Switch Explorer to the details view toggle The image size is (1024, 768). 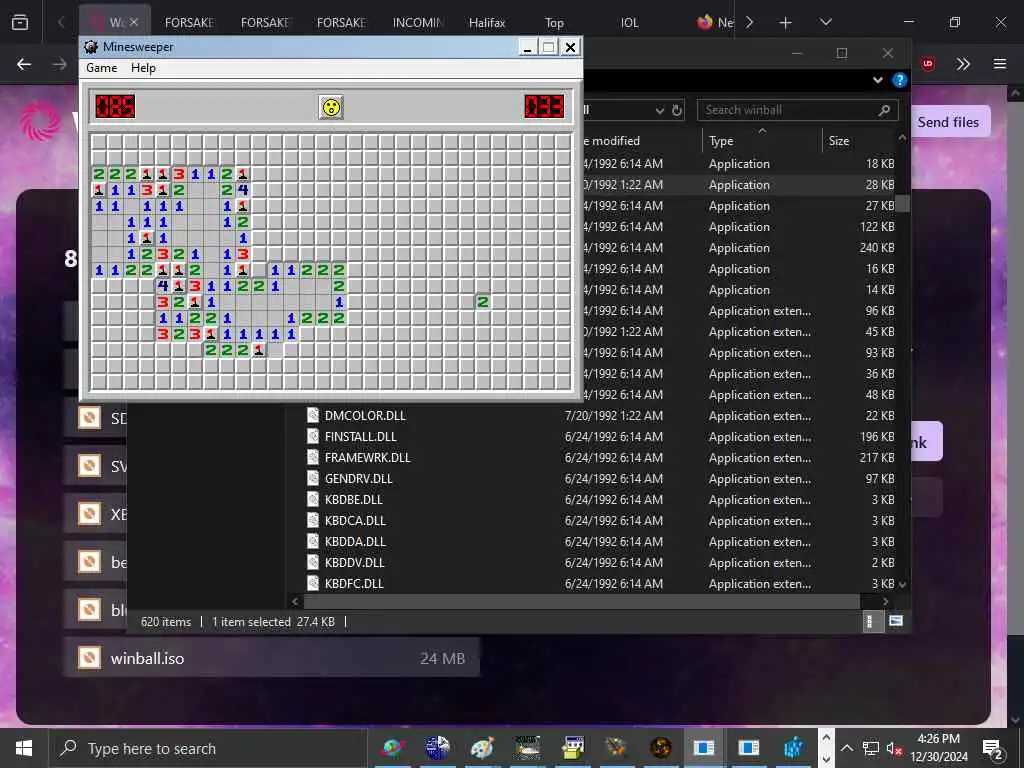(869, 621)
